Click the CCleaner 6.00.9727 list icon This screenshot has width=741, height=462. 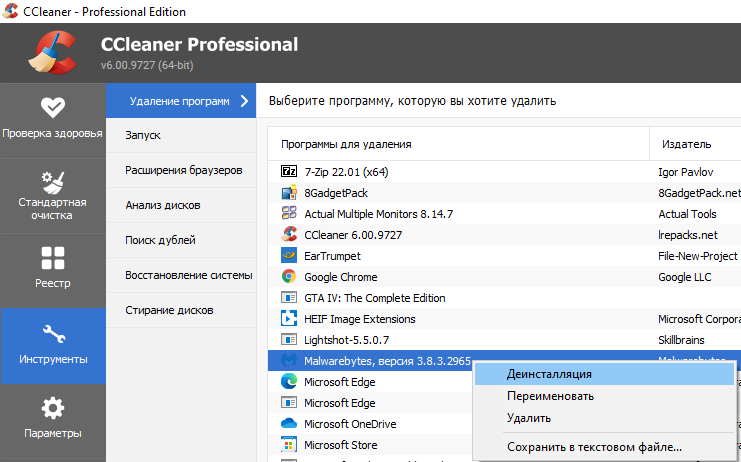(x=289, y=234)
